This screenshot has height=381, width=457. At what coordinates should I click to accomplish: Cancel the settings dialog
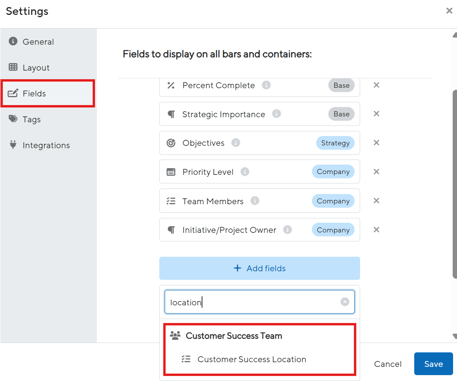click(x=387, y=364)
